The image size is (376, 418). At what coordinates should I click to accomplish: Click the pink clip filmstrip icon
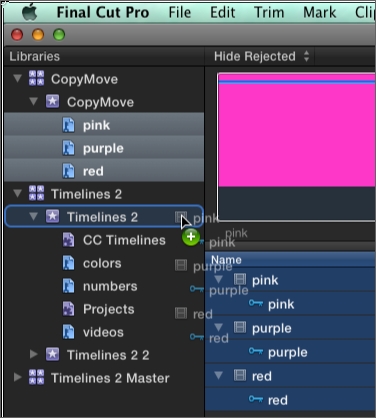click(x=240, y=280)
